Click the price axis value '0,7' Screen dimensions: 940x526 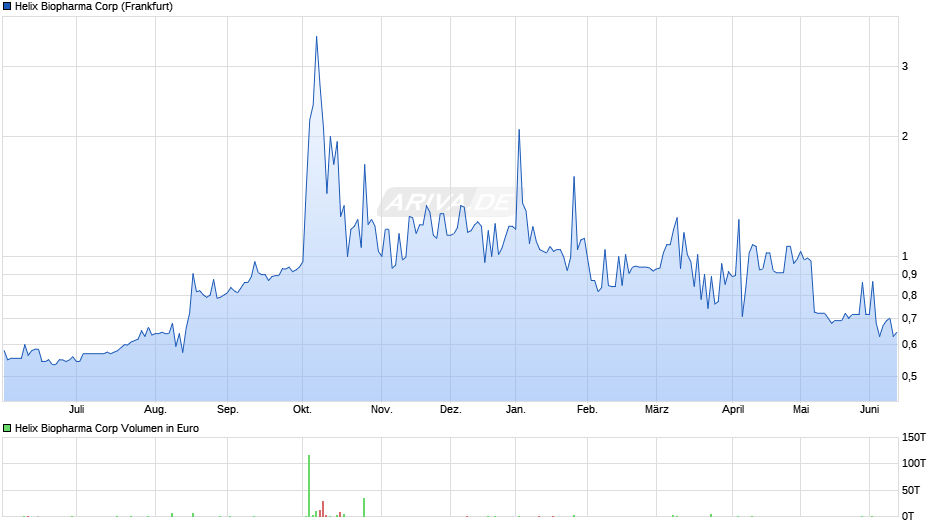coord(909,318)
